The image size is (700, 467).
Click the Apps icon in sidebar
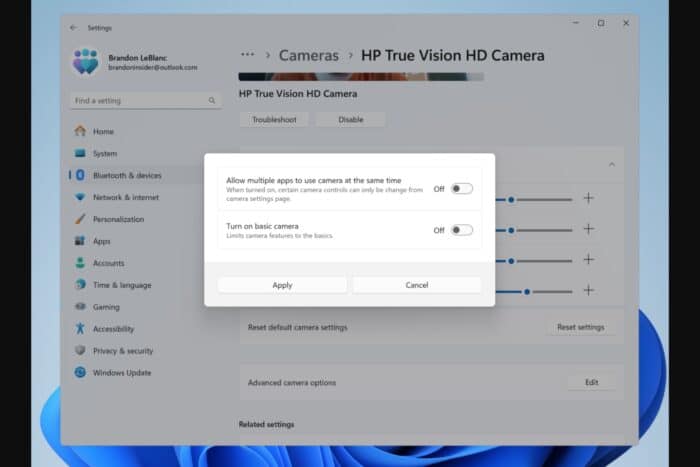click(80, 241)
